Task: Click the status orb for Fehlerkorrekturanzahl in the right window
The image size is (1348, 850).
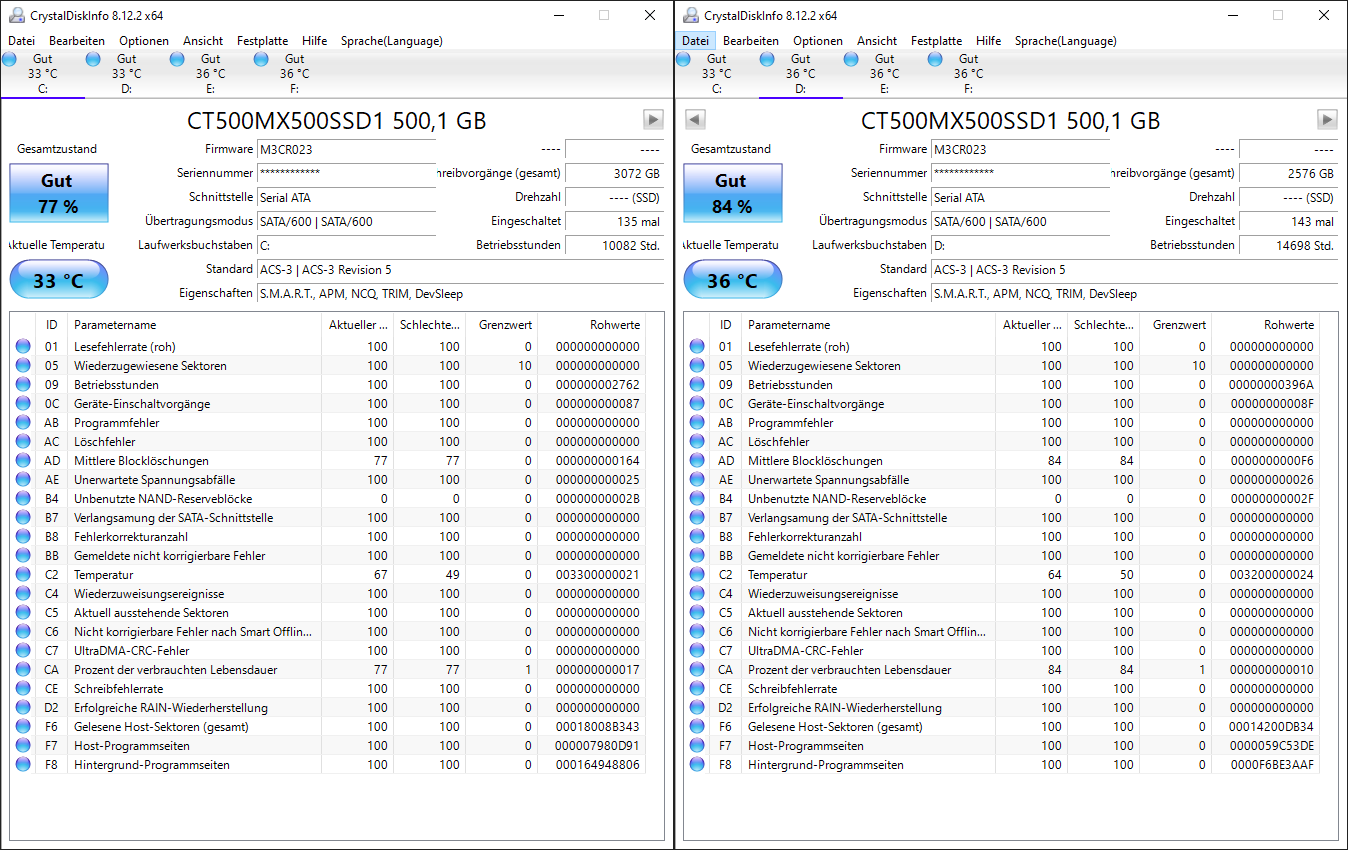Action: [697, 537]
